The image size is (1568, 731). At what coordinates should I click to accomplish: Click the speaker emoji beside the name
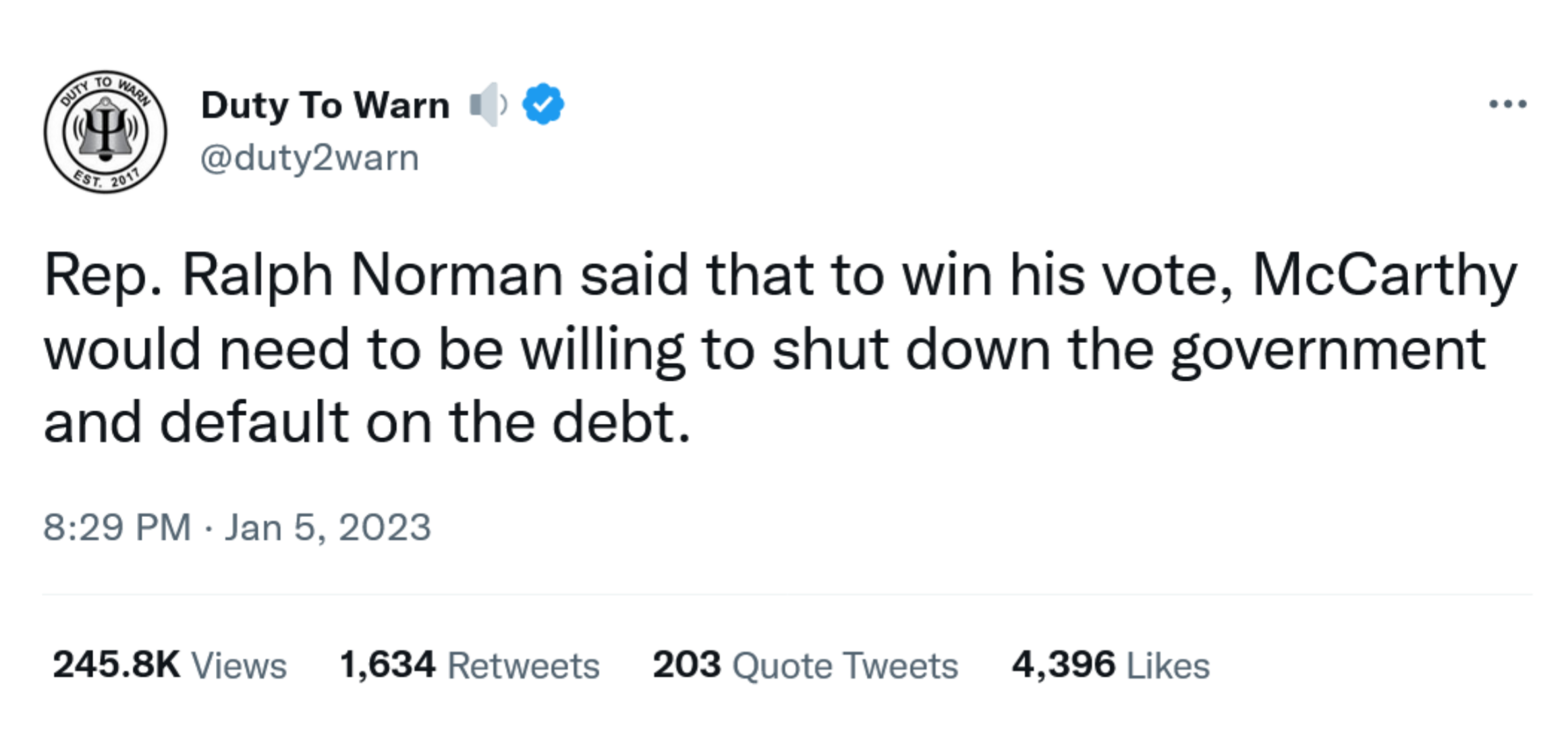488,105
